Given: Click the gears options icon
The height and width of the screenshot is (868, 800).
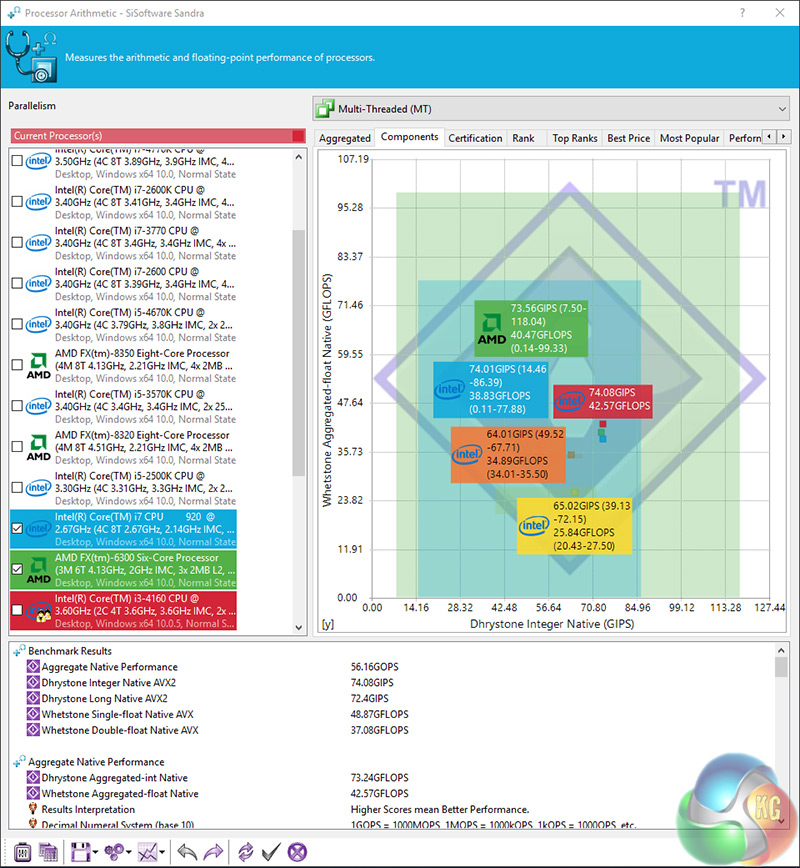Looking at the screenshot, I should [x=114, y=852].
